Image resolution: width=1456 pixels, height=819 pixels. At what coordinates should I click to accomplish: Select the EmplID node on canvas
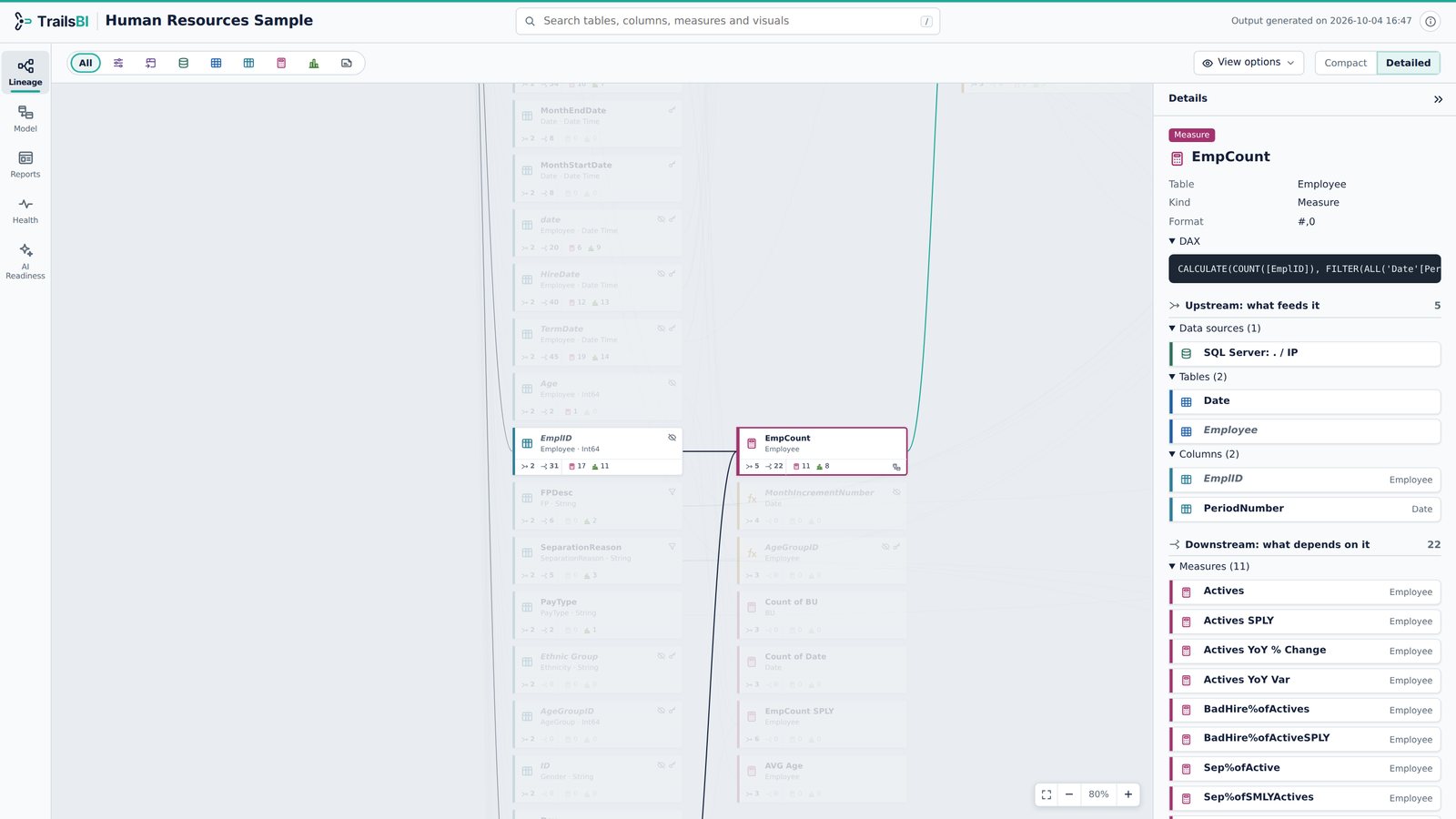598,451
